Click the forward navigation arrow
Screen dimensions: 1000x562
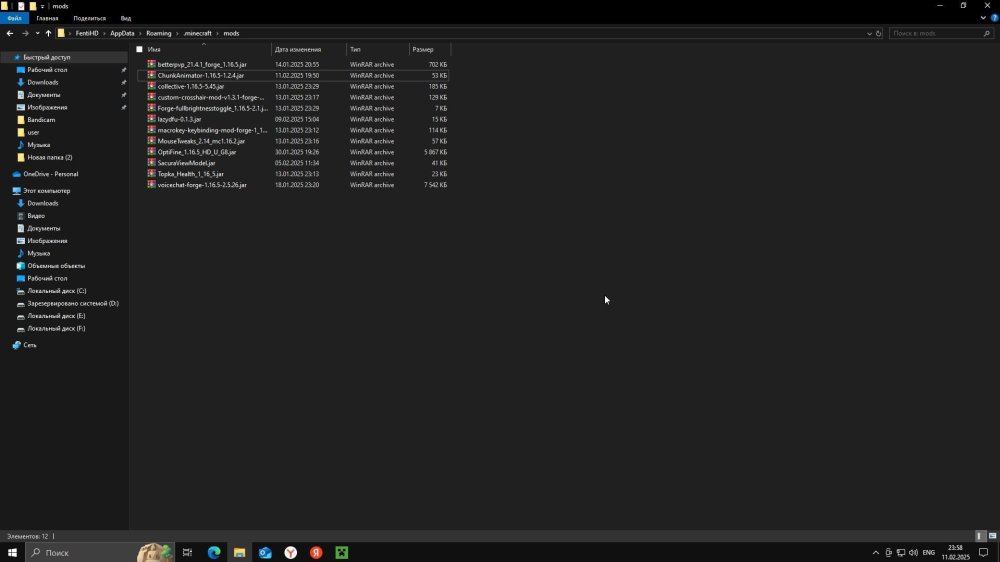(25, 33)
